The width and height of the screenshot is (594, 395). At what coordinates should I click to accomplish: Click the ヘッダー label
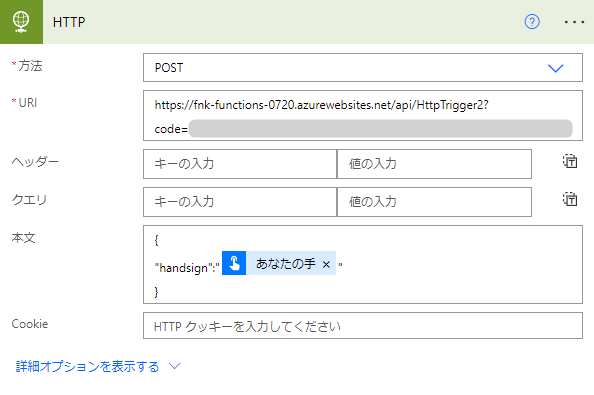(35, 162)
